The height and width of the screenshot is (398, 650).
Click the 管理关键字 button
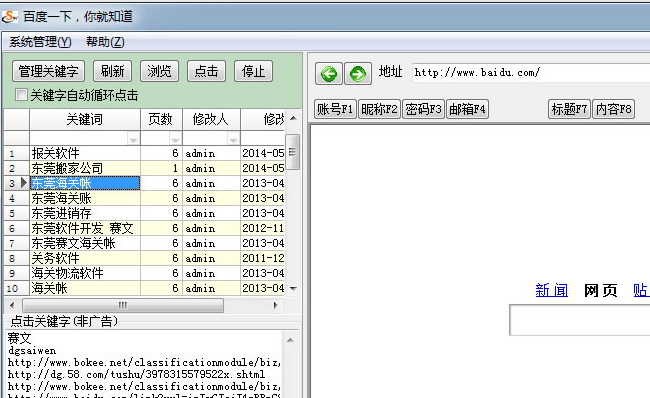pyautogui.click(x=49, y=71)
